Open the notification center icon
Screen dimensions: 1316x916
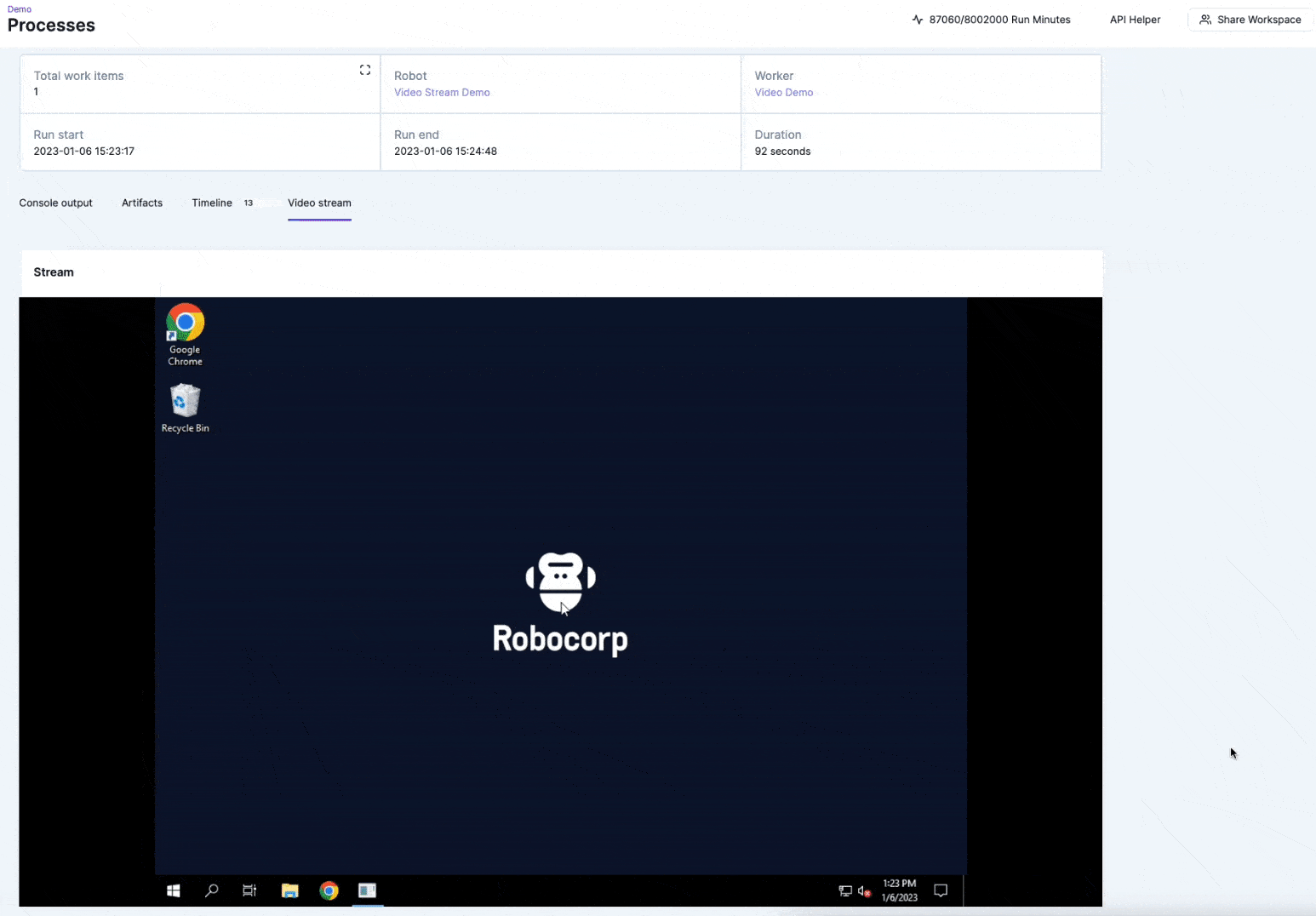click(x=941, y=890)
